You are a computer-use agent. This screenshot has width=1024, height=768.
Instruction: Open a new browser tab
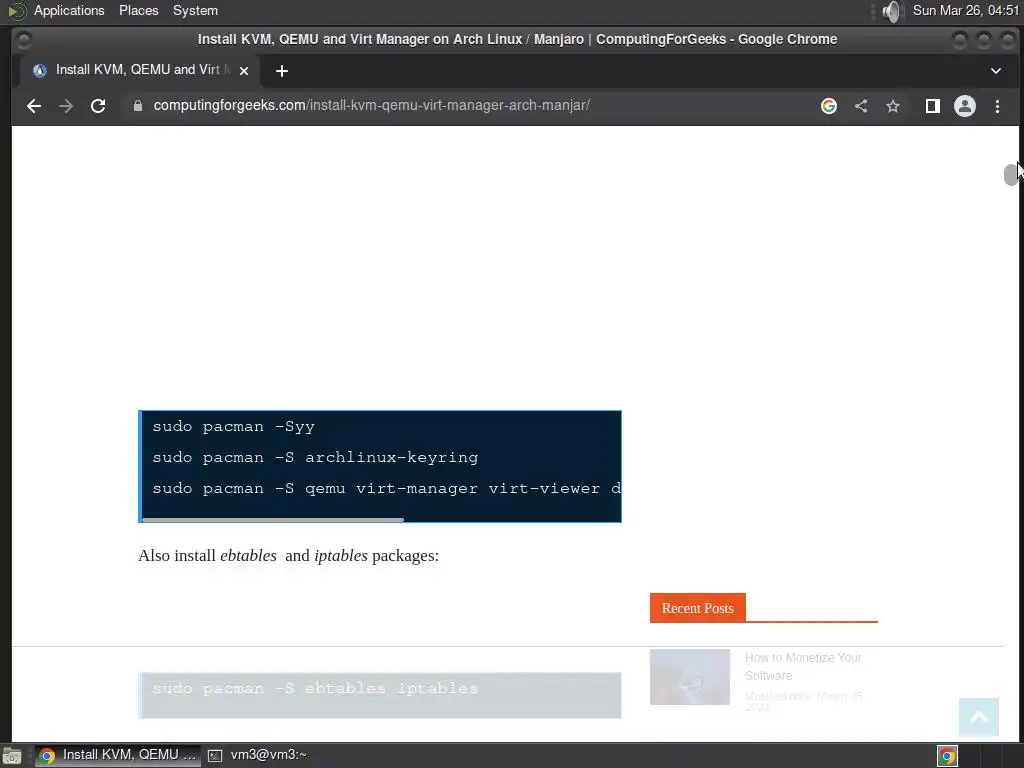click(281, 71)
